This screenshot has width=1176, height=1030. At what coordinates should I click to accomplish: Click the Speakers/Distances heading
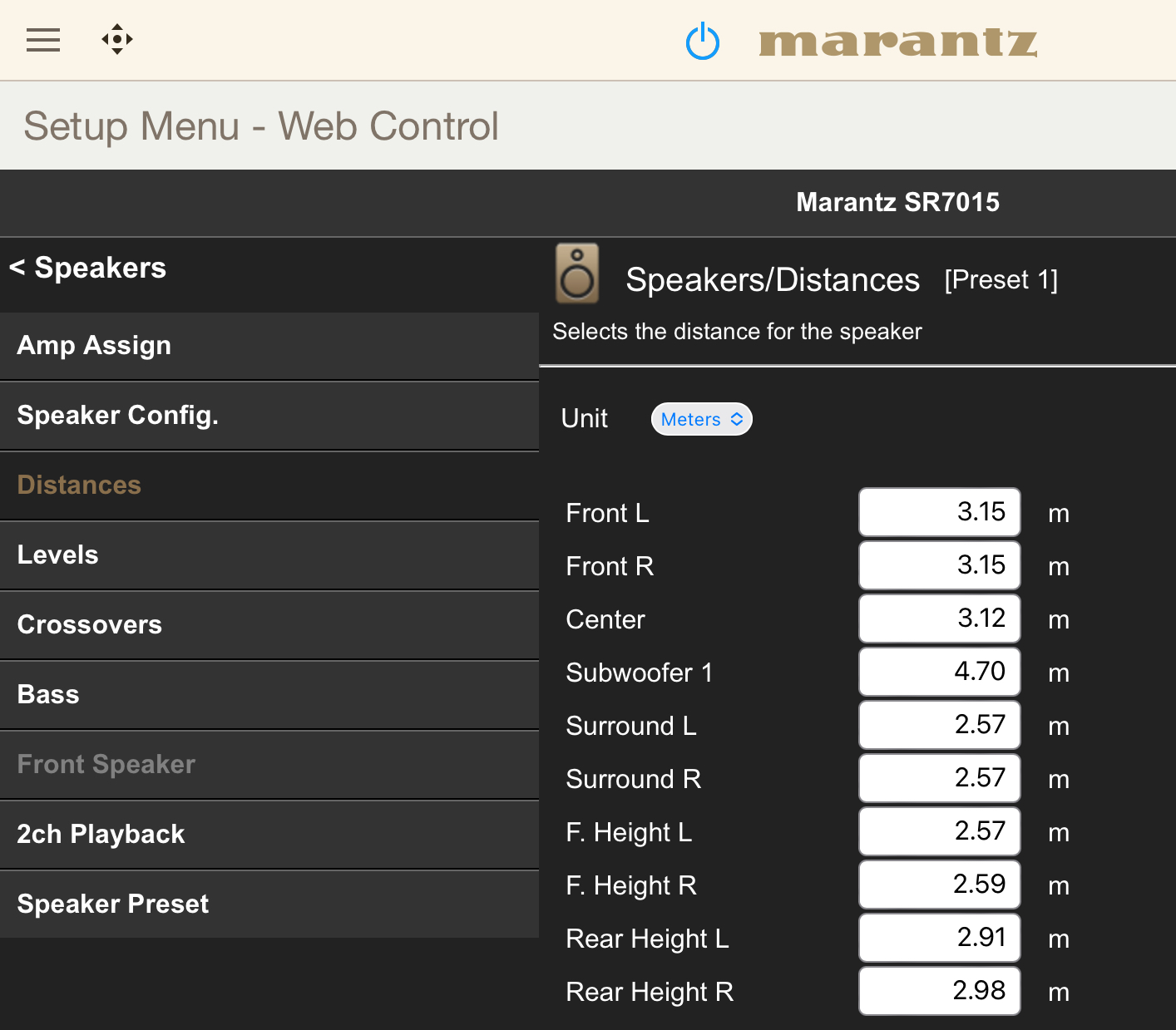tap(773, 280)
